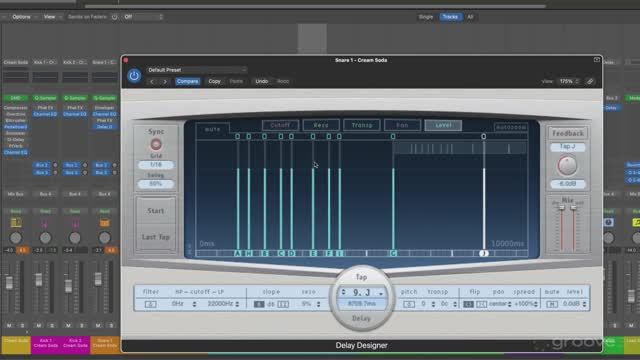Click the Feedback level knob

coord(567,166)
